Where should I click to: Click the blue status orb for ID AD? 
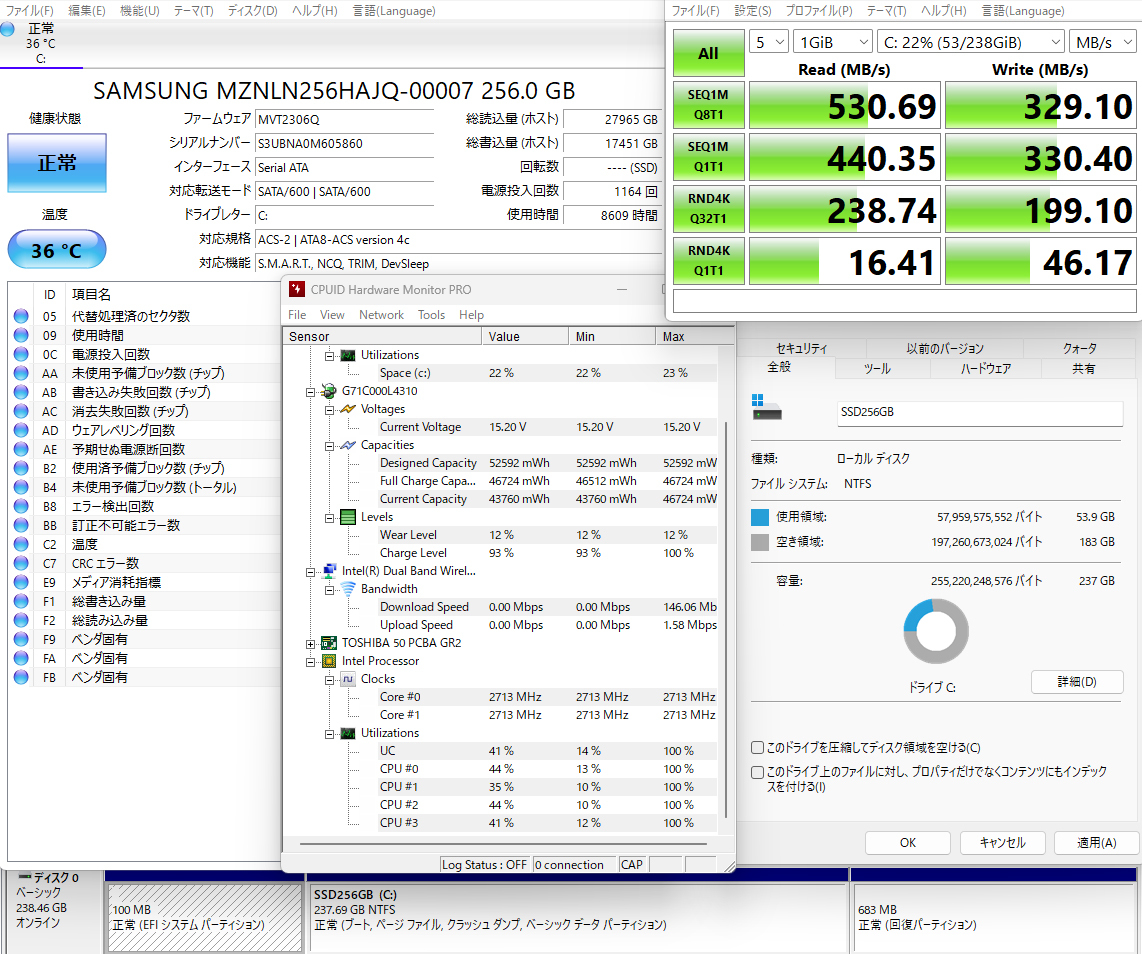coord(21,430)
